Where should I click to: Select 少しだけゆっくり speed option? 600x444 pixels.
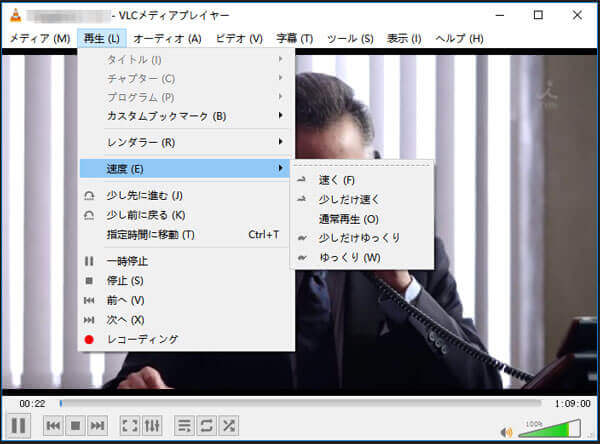pyautogui.click(x=363, y=238)
